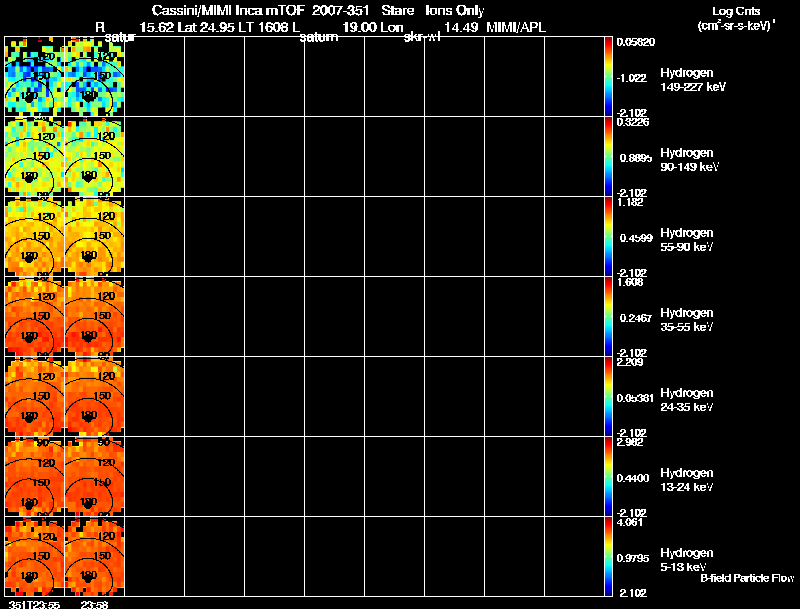The image size is (800, 609).
Task: Click the color bar for Hydrogen 35-55 keV
Action: click(608, 316)
